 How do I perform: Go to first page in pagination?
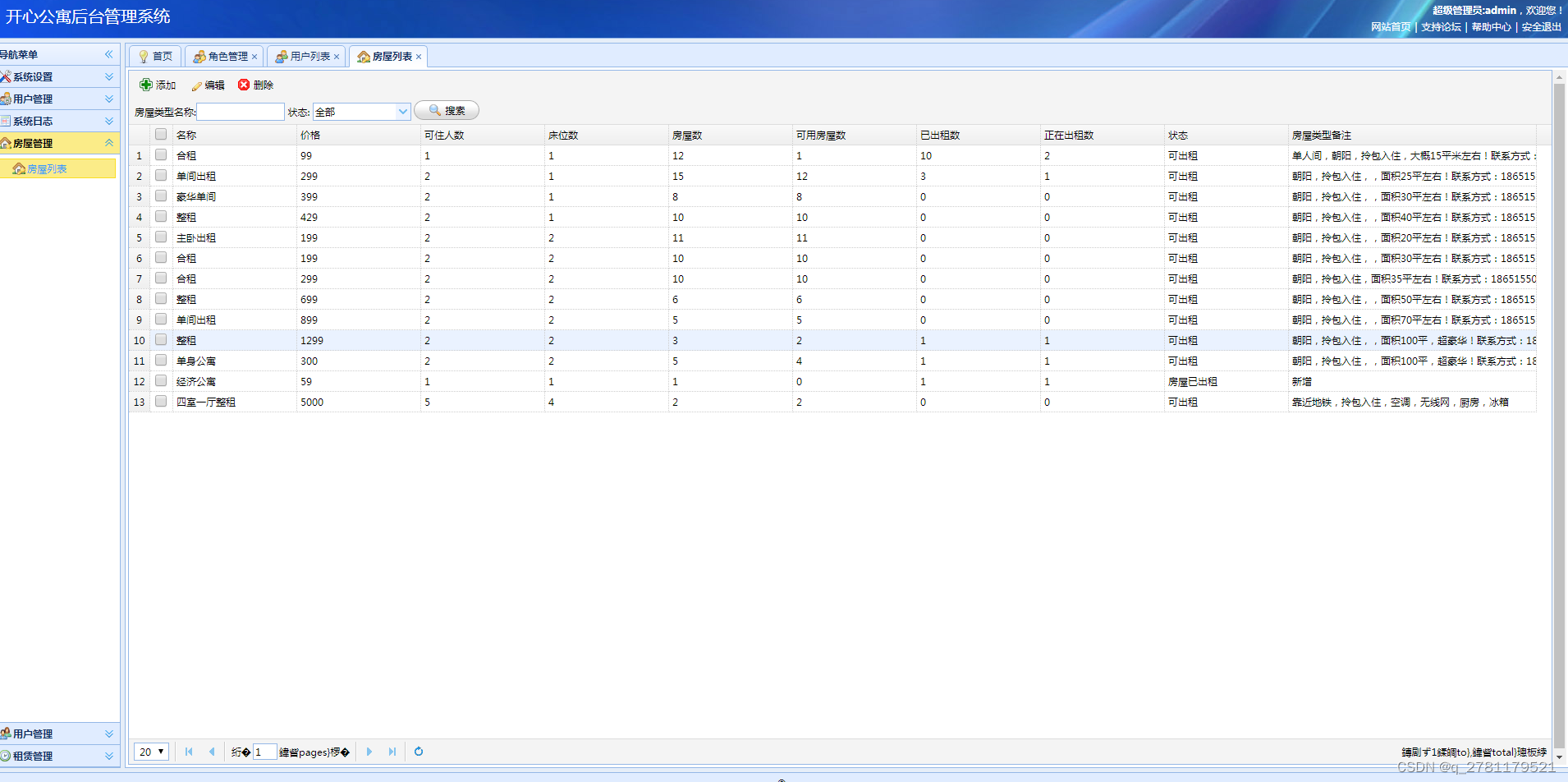click(189, 752)
